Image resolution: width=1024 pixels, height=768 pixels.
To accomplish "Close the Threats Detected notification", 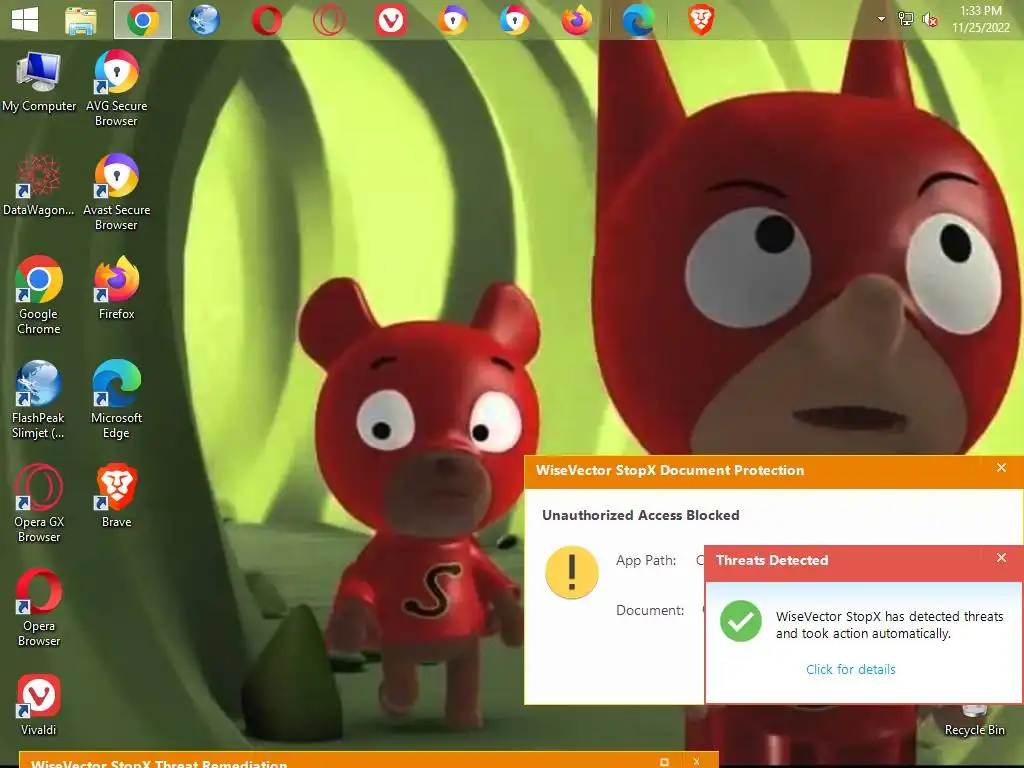I will (x=1001, y=558).
